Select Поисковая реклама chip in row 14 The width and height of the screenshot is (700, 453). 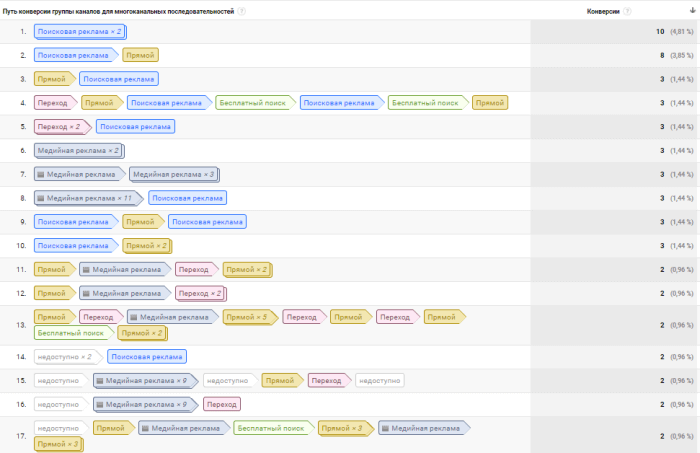[x=147, y=357]
